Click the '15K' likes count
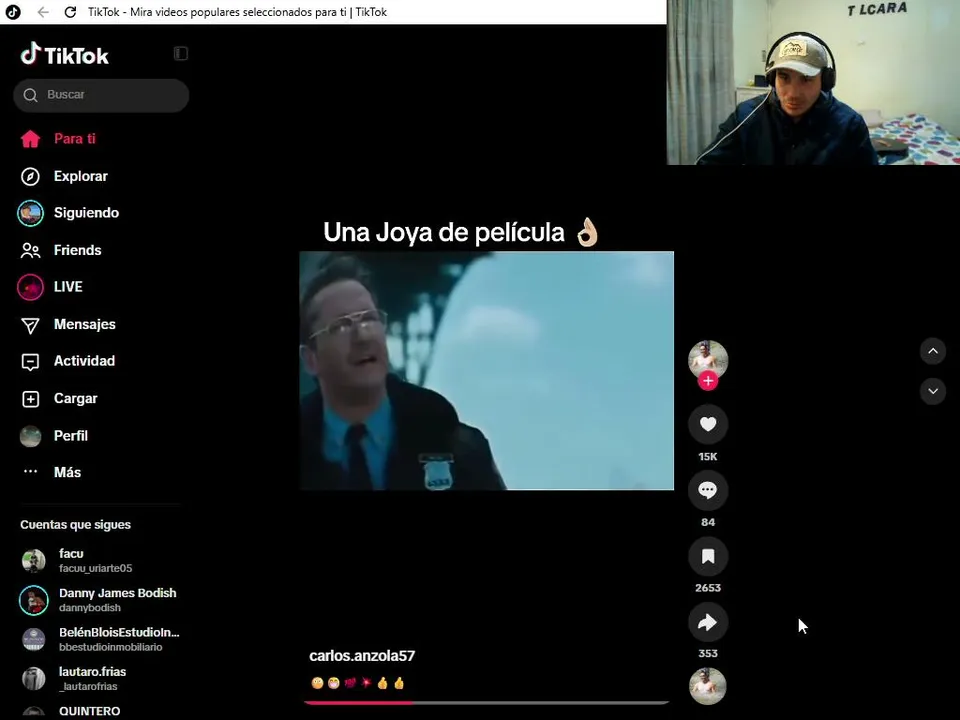 [x=708, y=457]
